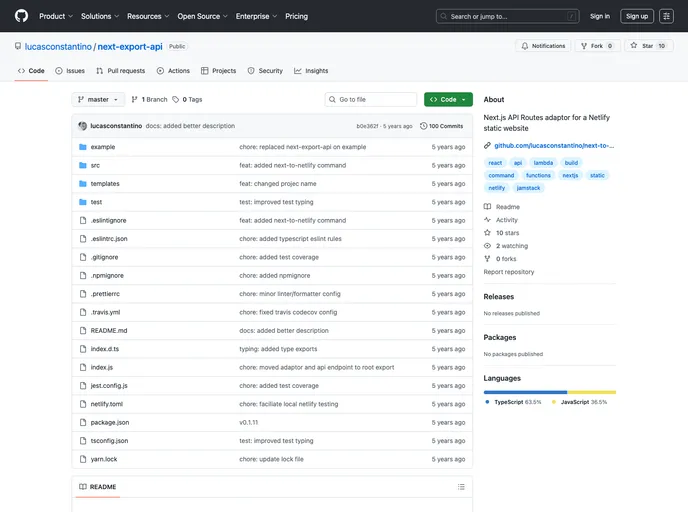Switch to the Actions tab

pyautogui.click(x=173, y=71)
